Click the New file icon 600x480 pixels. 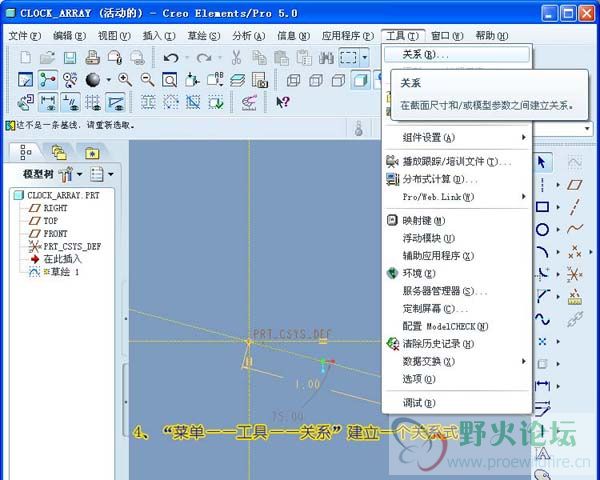click(x=26, y=58)
